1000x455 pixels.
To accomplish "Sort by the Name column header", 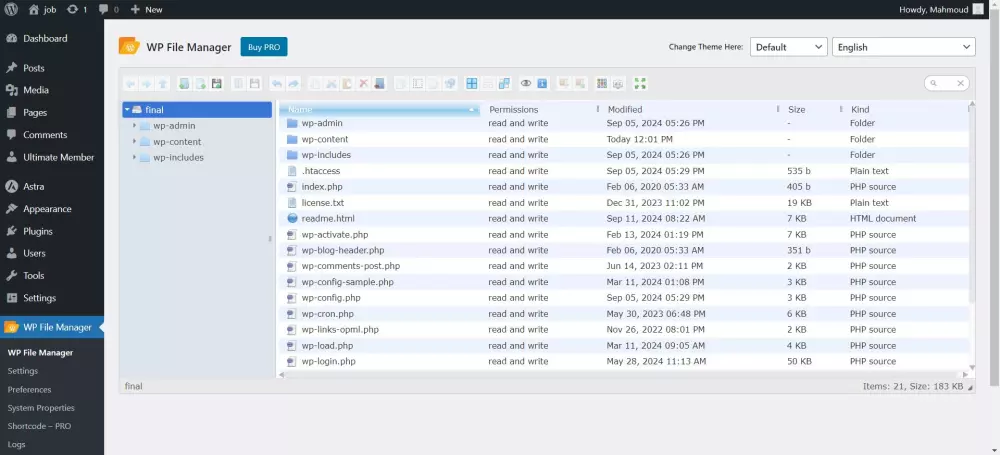I will click(379, 109).
